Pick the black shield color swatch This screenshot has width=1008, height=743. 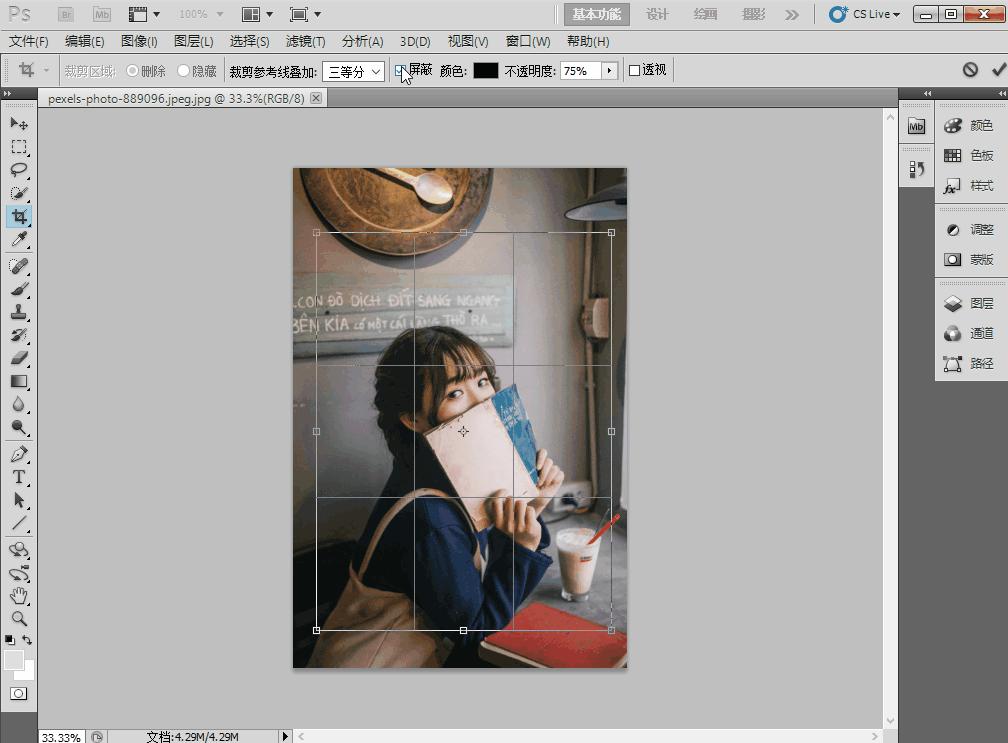tap(486, 71)
